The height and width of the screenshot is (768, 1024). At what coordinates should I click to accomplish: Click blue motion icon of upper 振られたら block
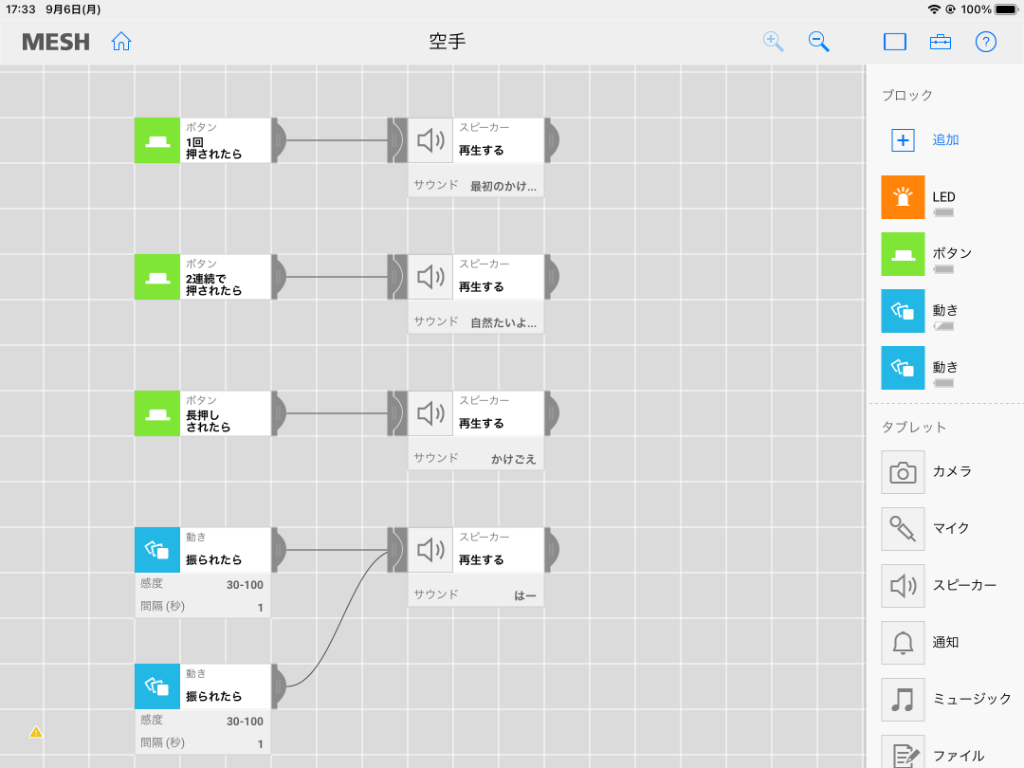coord(157,550)
